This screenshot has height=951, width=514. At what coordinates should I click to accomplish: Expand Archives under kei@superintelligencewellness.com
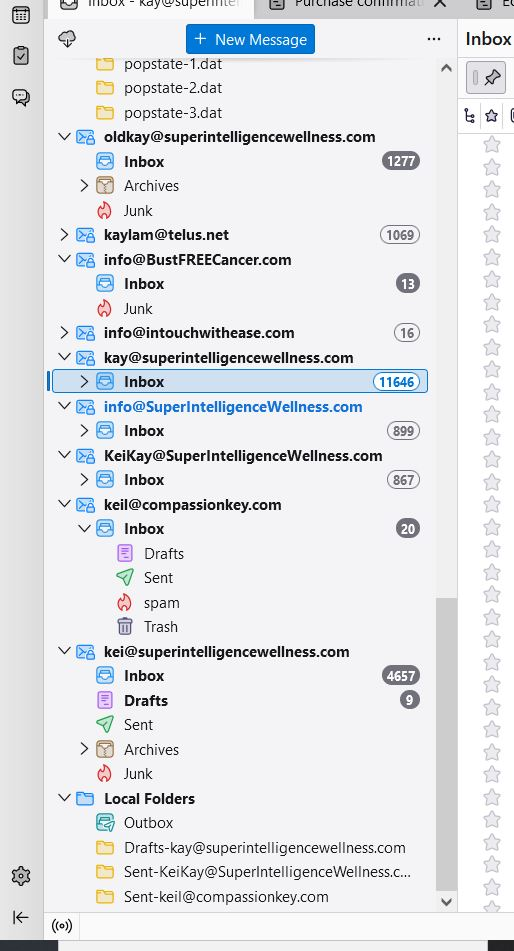tap(84, 750)
